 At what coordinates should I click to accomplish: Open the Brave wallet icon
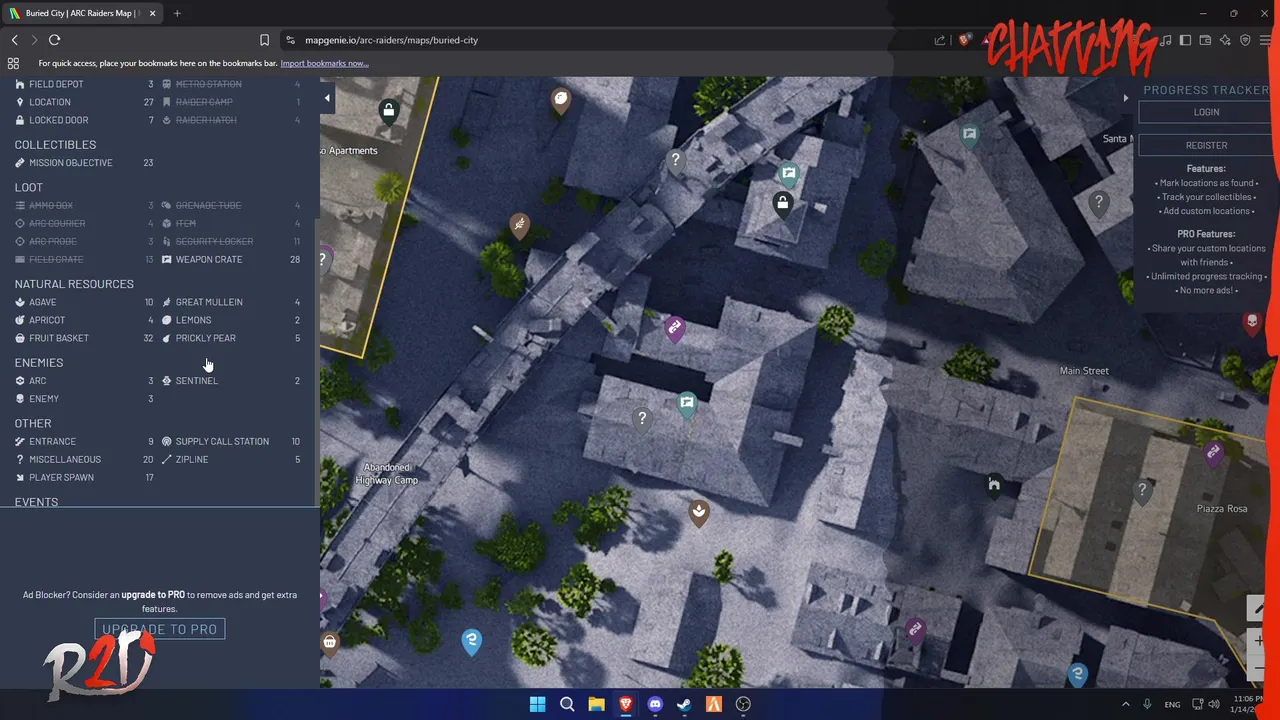(1205, 40)
